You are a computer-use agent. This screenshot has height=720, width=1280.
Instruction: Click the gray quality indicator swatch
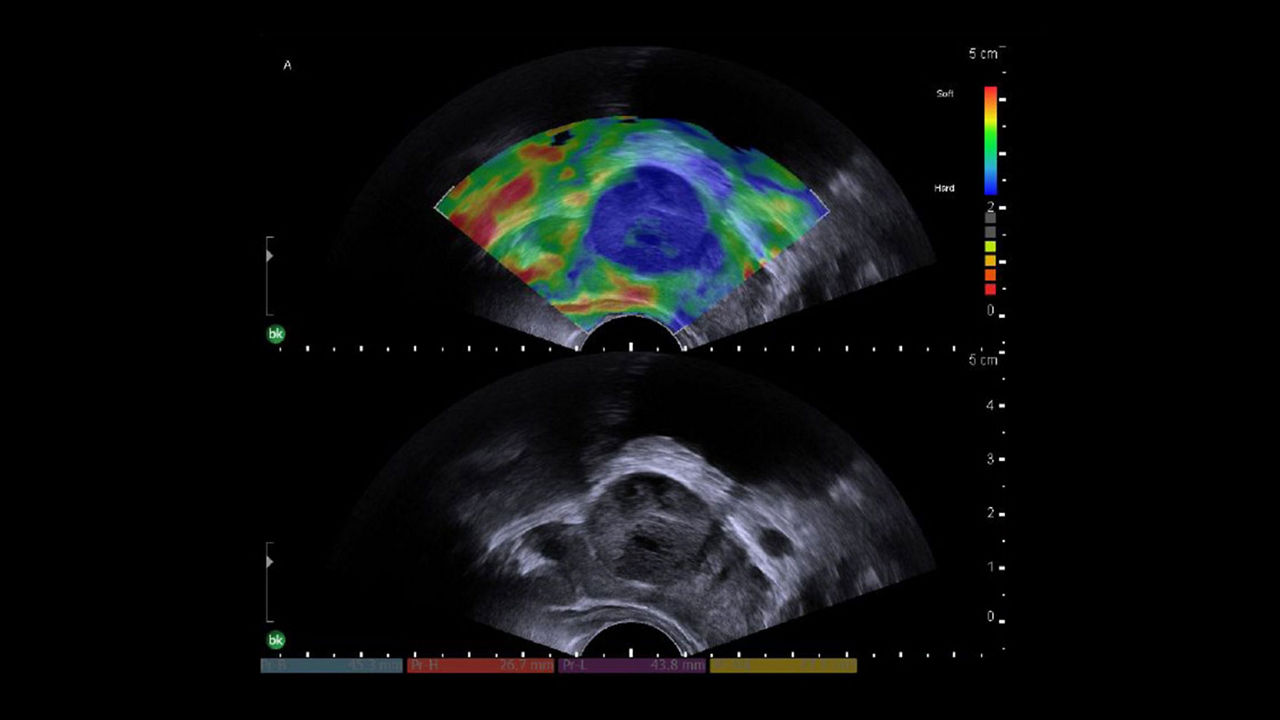[x=990, y=217]
